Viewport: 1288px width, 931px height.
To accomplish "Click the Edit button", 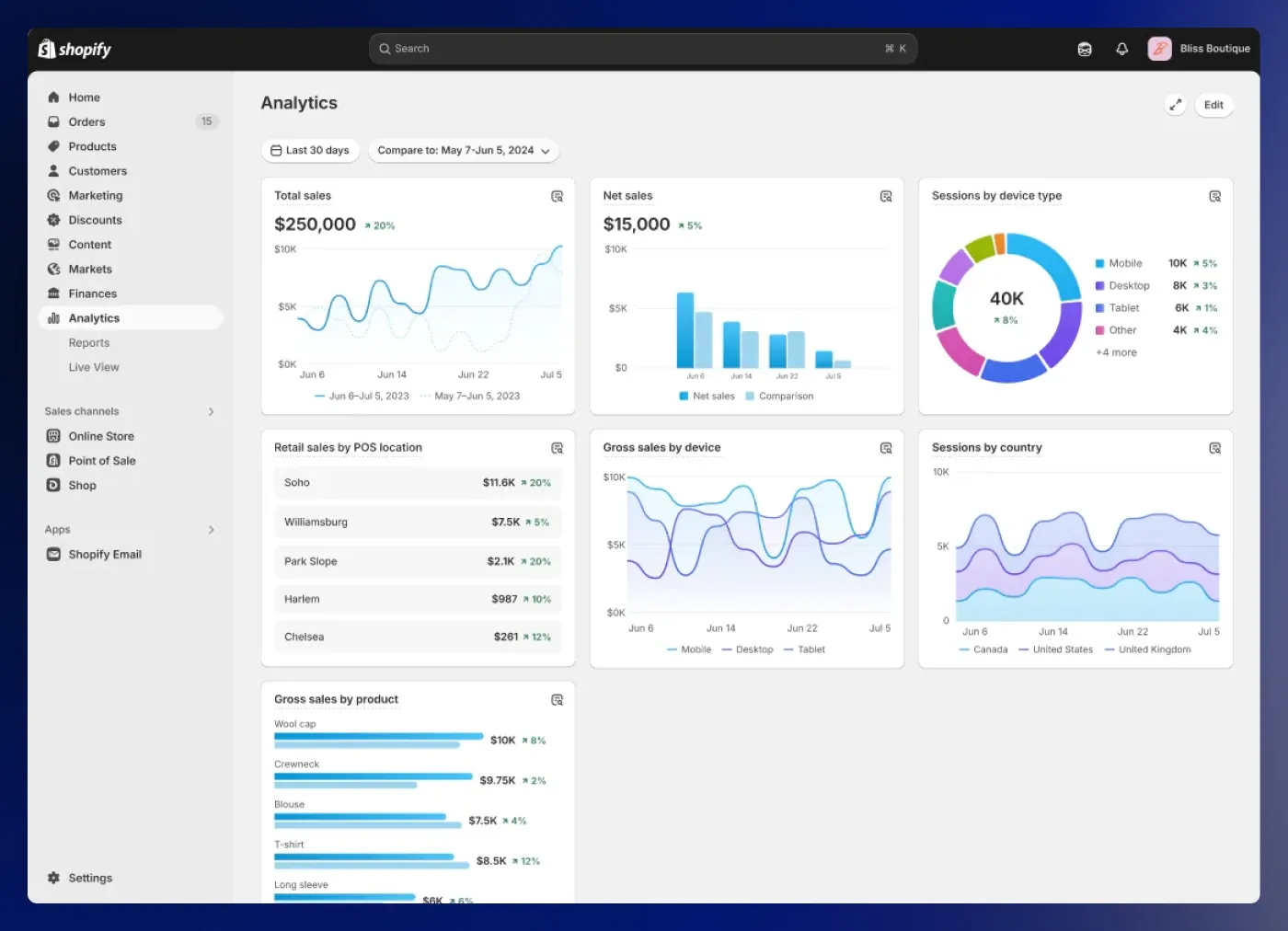I will click(x=1213, y=105).
